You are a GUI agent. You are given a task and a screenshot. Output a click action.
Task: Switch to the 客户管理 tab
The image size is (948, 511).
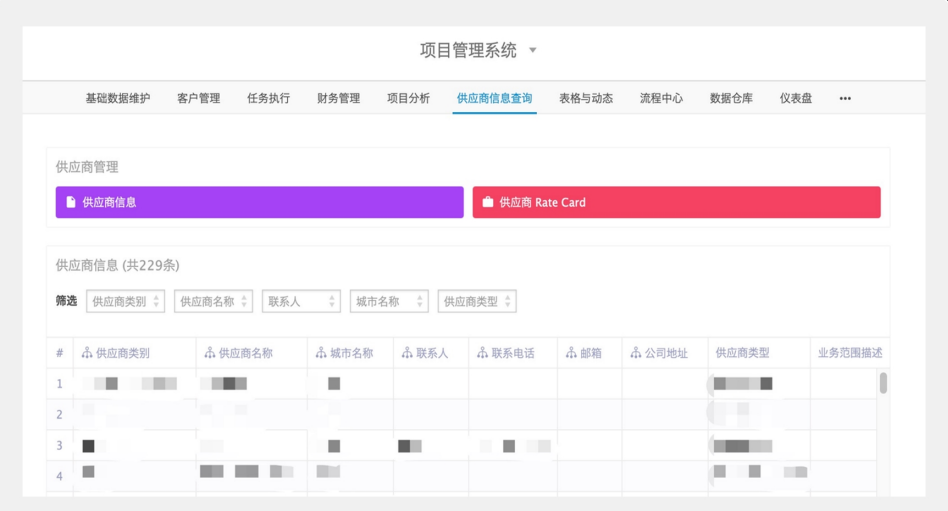[x=198, y=98]
